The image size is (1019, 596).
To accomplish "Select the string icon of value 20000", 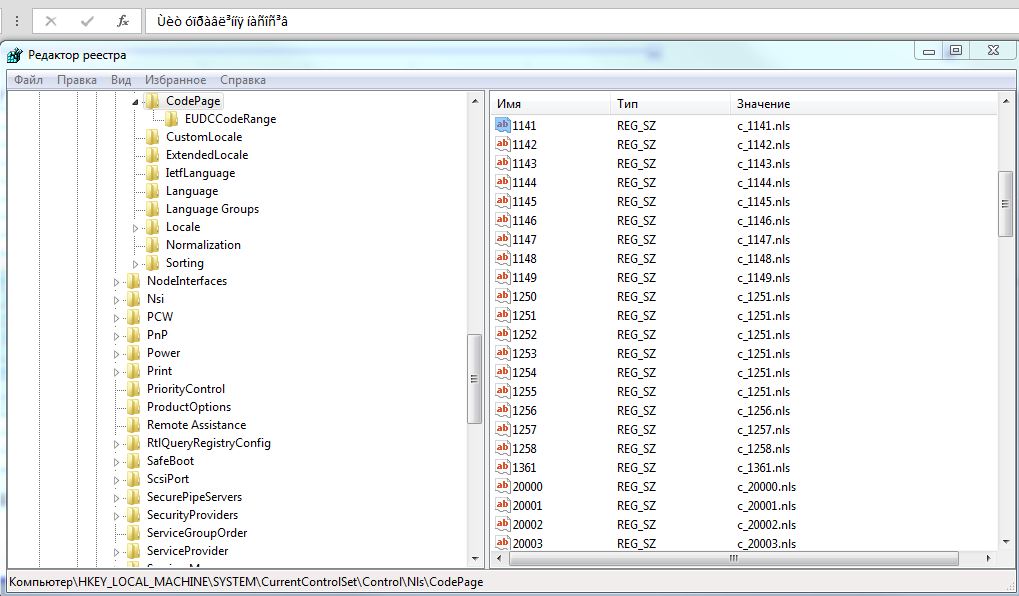I will pyautogui.click(x=503, y=487).
